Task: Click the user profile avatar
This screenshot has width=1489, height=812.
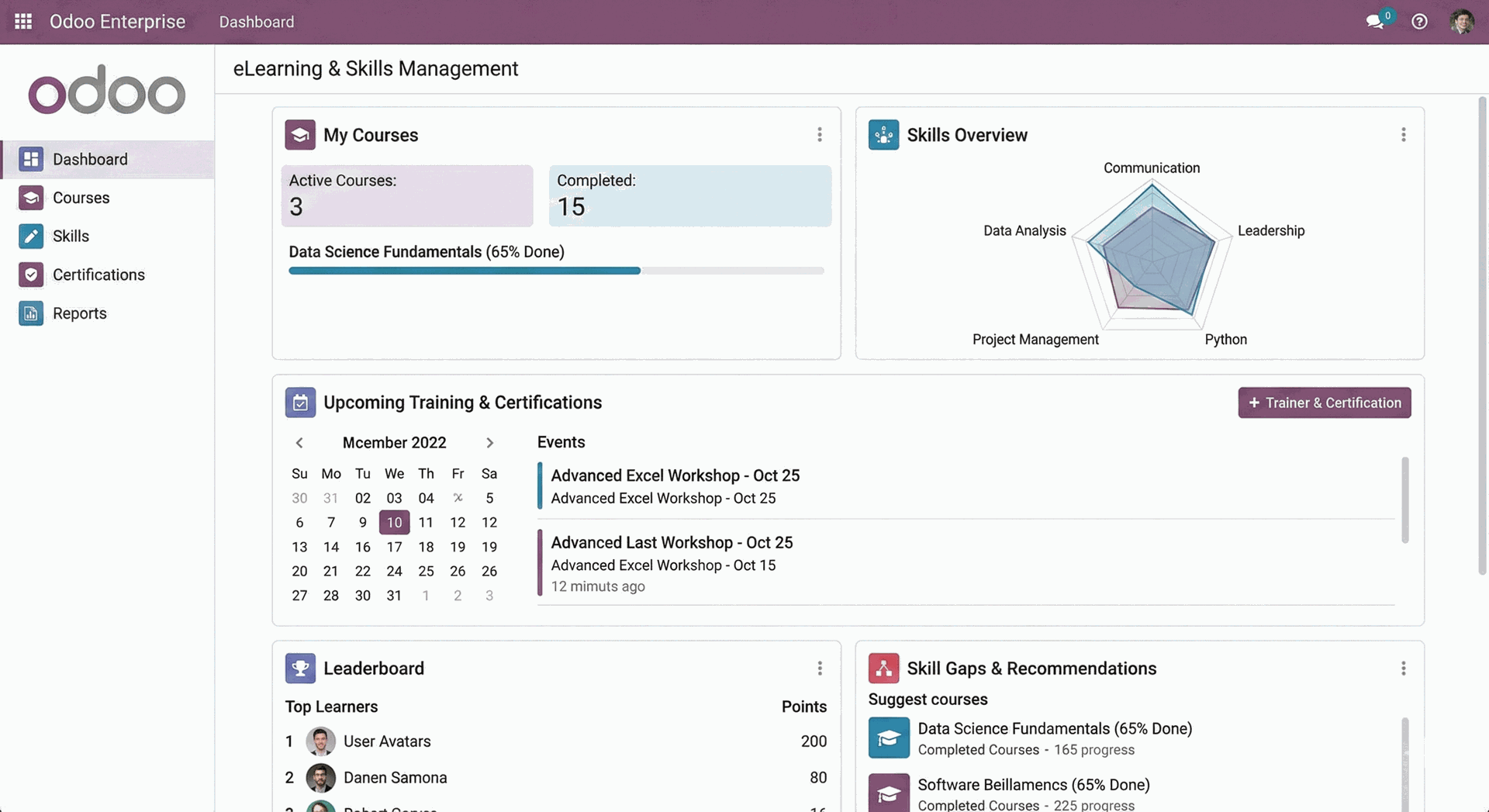Action: 1463,22
